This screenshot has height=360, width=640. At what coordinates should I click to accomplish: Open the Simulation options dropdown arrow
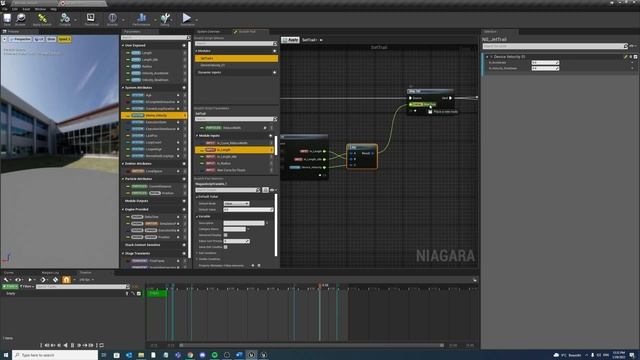[197, 20]
